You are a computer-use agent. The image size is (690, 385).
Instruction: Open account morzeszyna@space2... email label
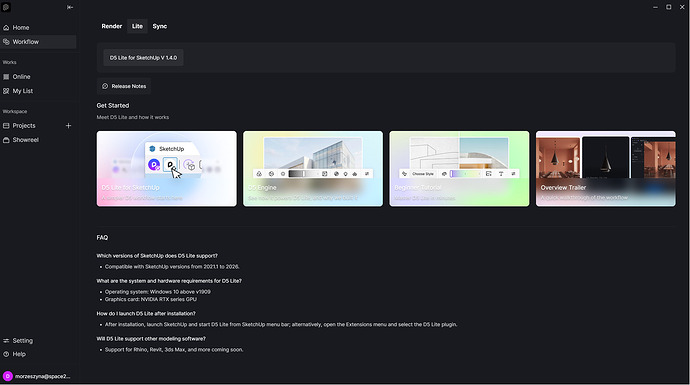click(x=42, y=377)
